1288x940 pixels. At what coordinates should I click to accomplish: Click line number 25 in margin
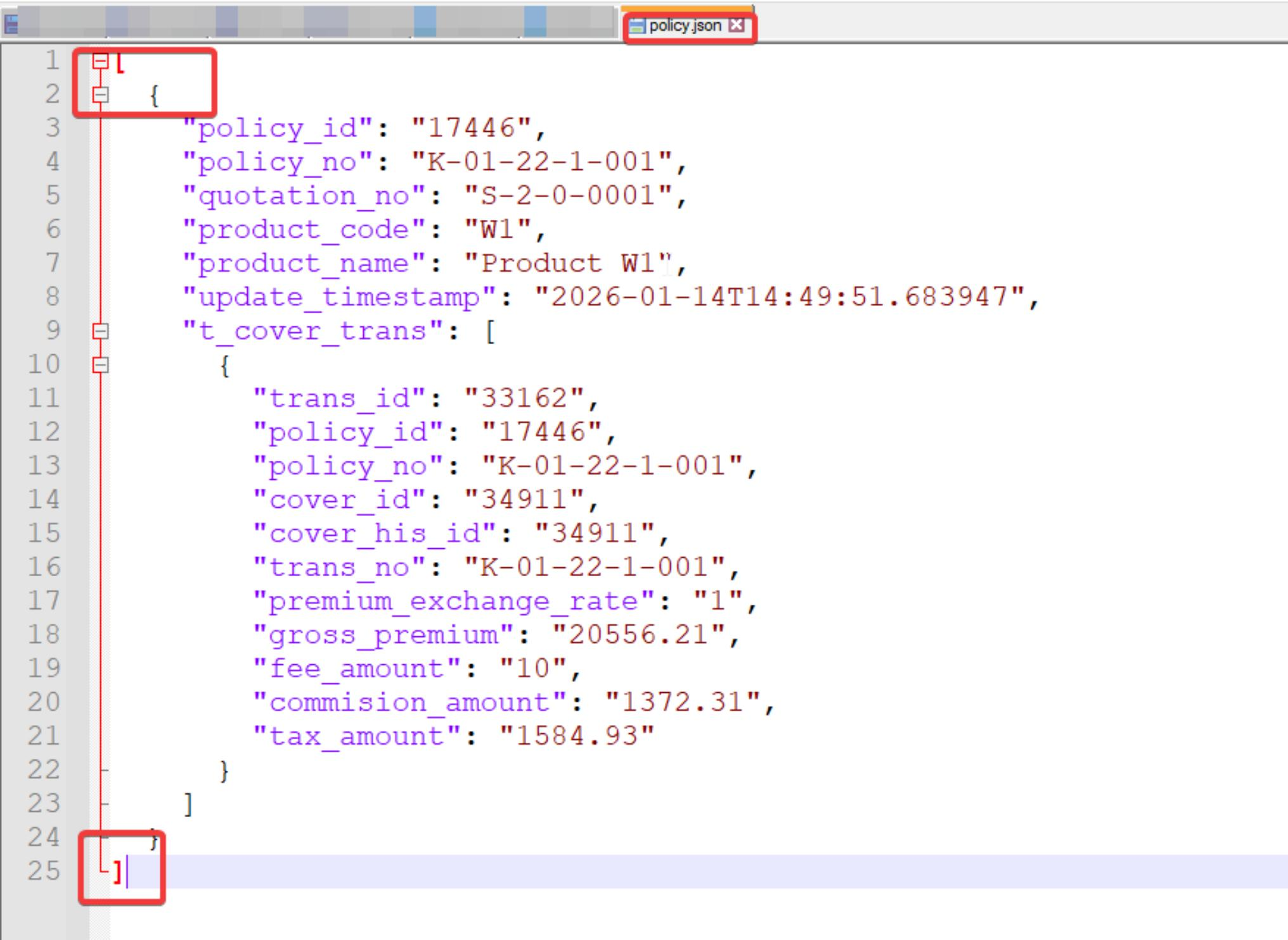[44, 871]
